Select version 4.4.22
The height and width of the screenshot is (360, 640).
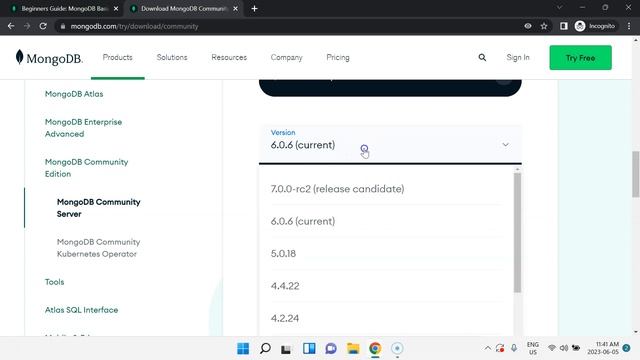point(386,286)
